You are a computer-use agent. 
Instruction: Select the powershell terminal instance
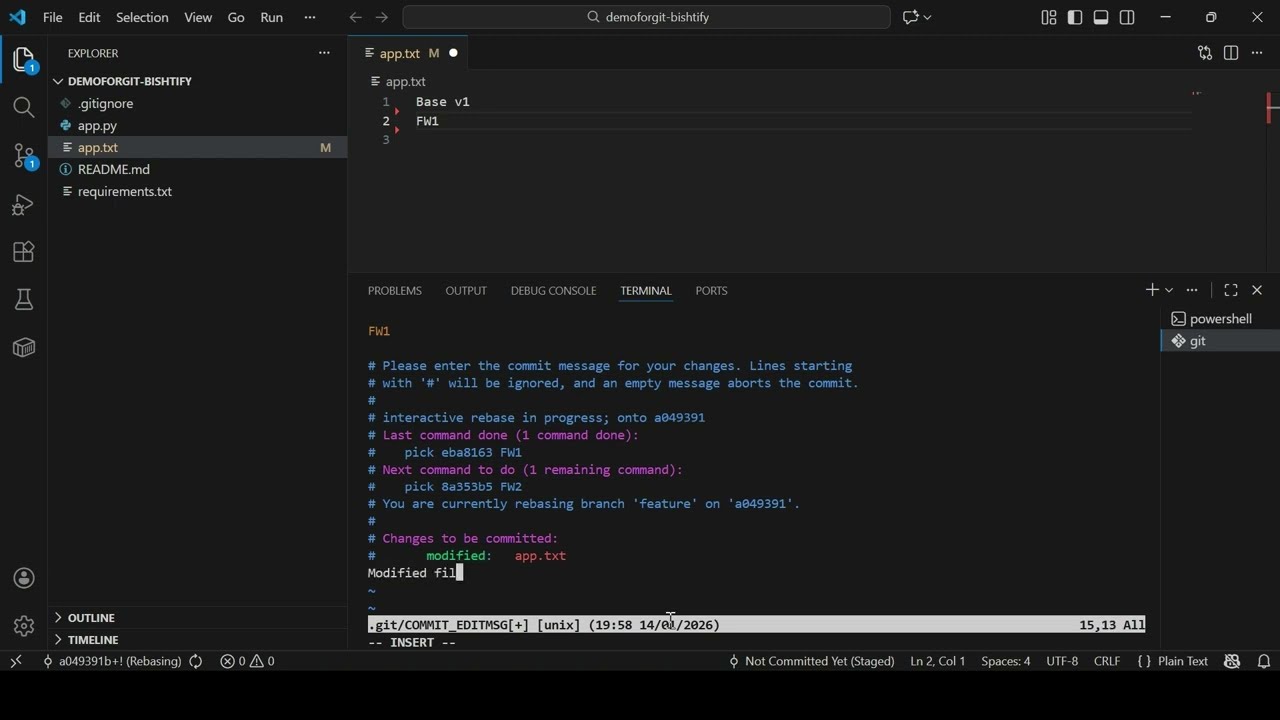(1220, 319)
